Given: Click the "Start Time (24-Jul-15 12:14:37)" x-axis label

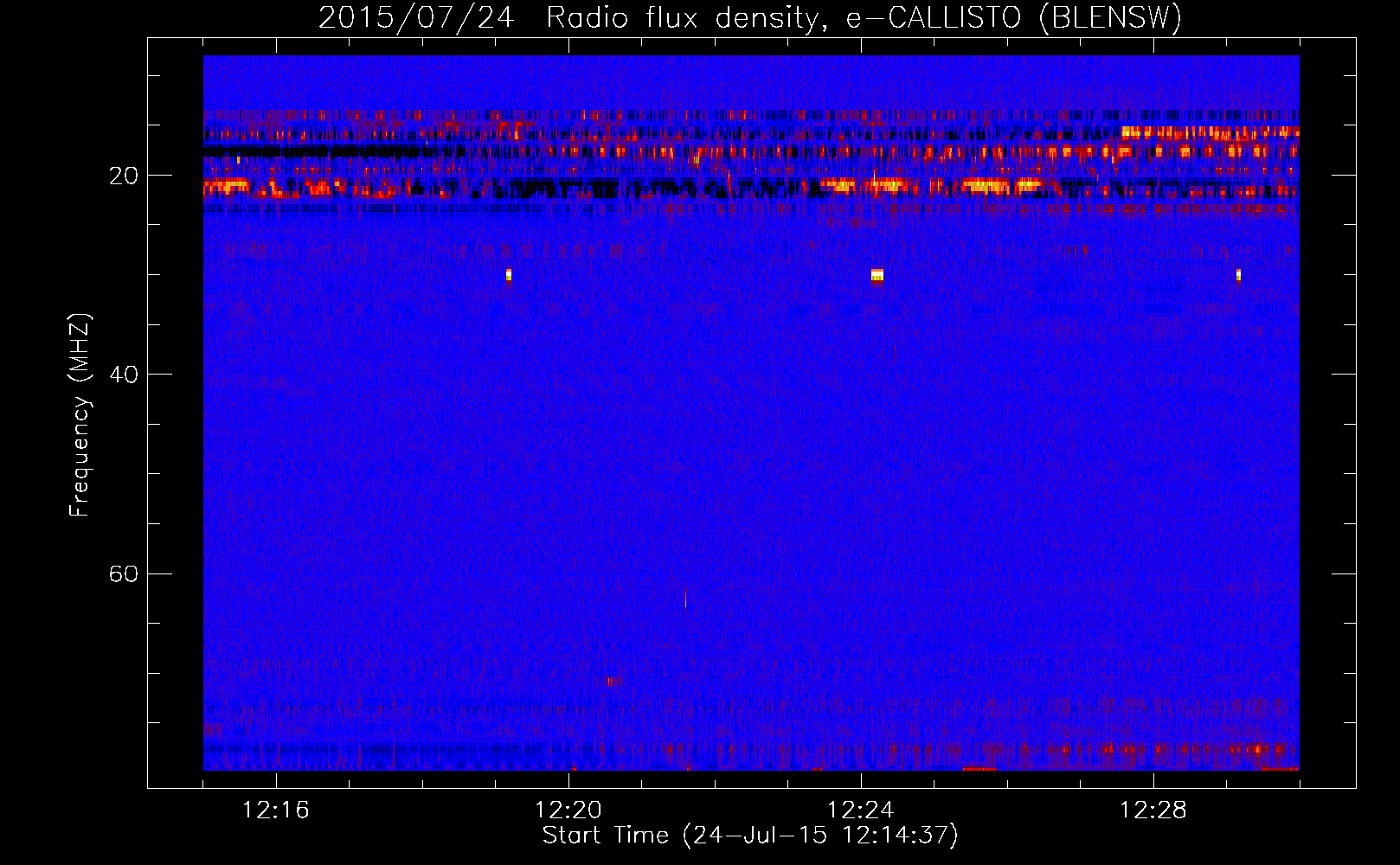Looking at the screenshot, I should (750, 836).
